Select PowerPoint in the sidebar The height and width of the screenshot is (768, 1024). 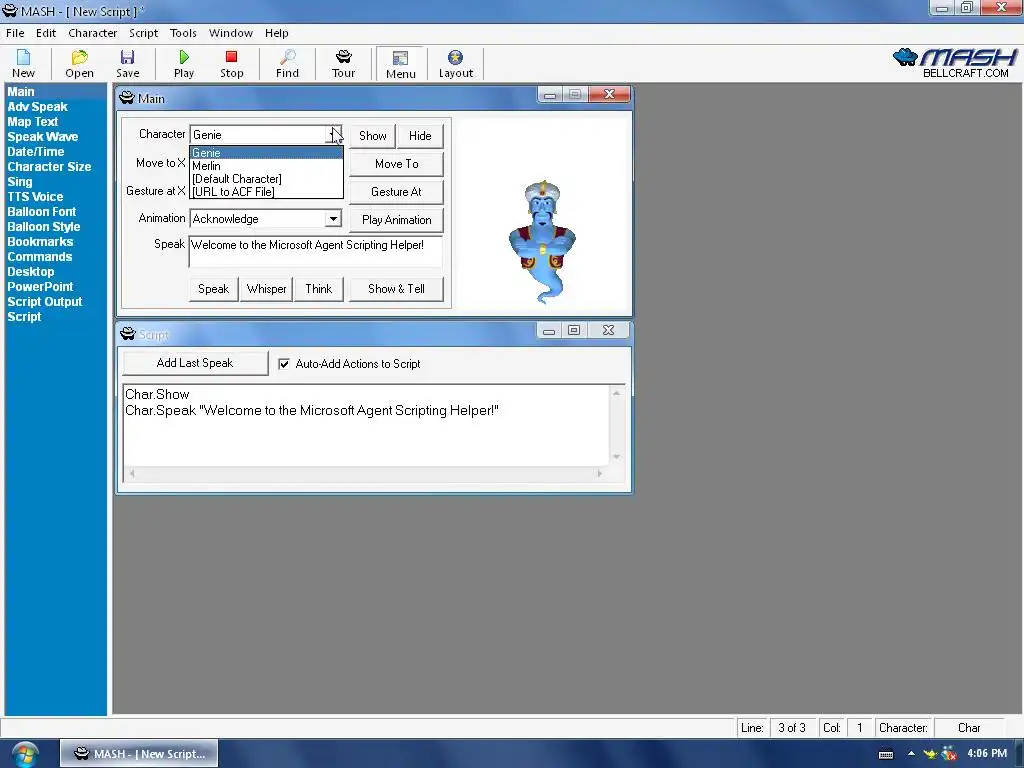point(40,287)
